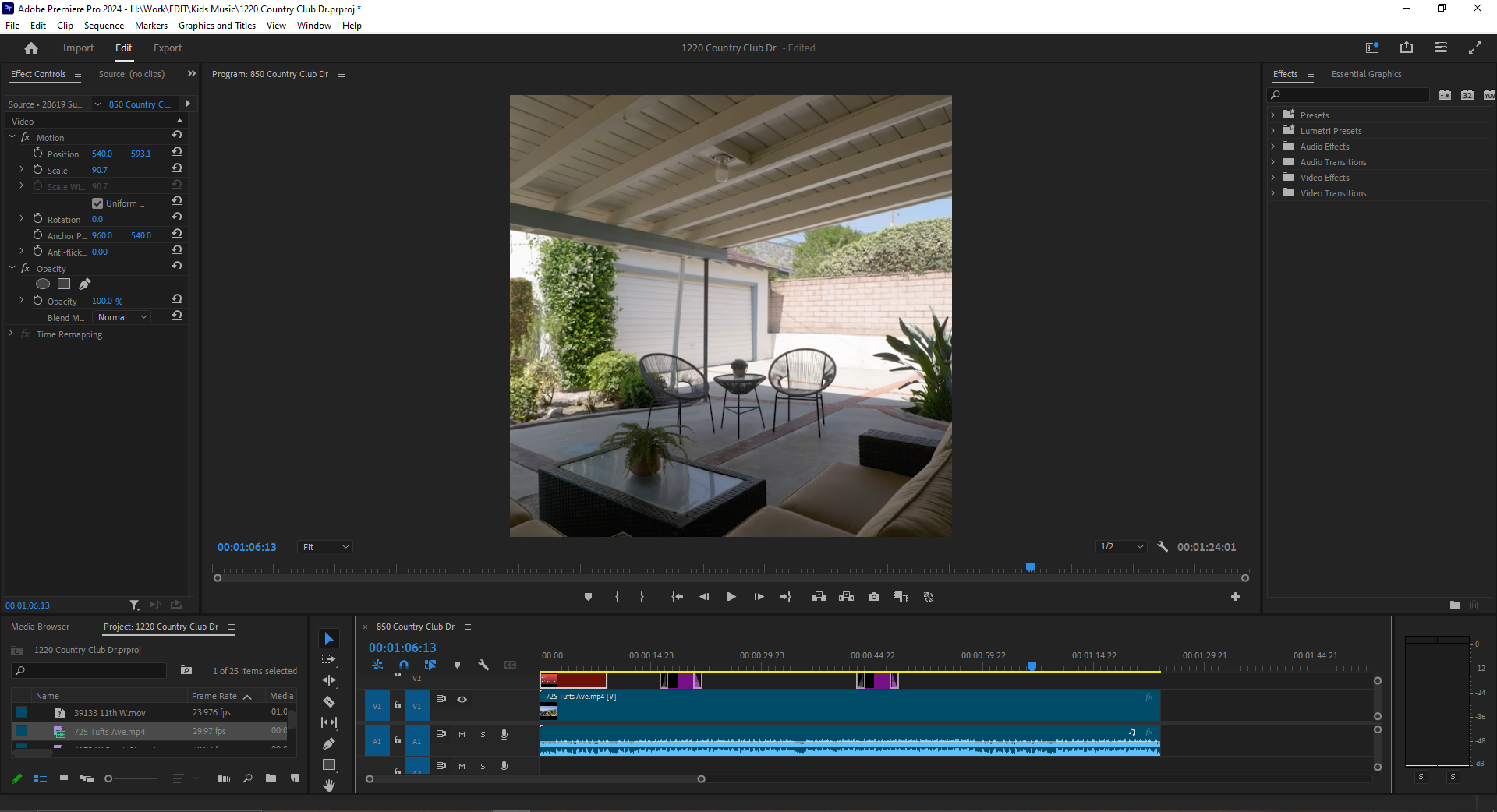Add marker in the timeline
The height and width of the screenshot is (812, 1497).
pyautogui.click(x=457, y=665)
